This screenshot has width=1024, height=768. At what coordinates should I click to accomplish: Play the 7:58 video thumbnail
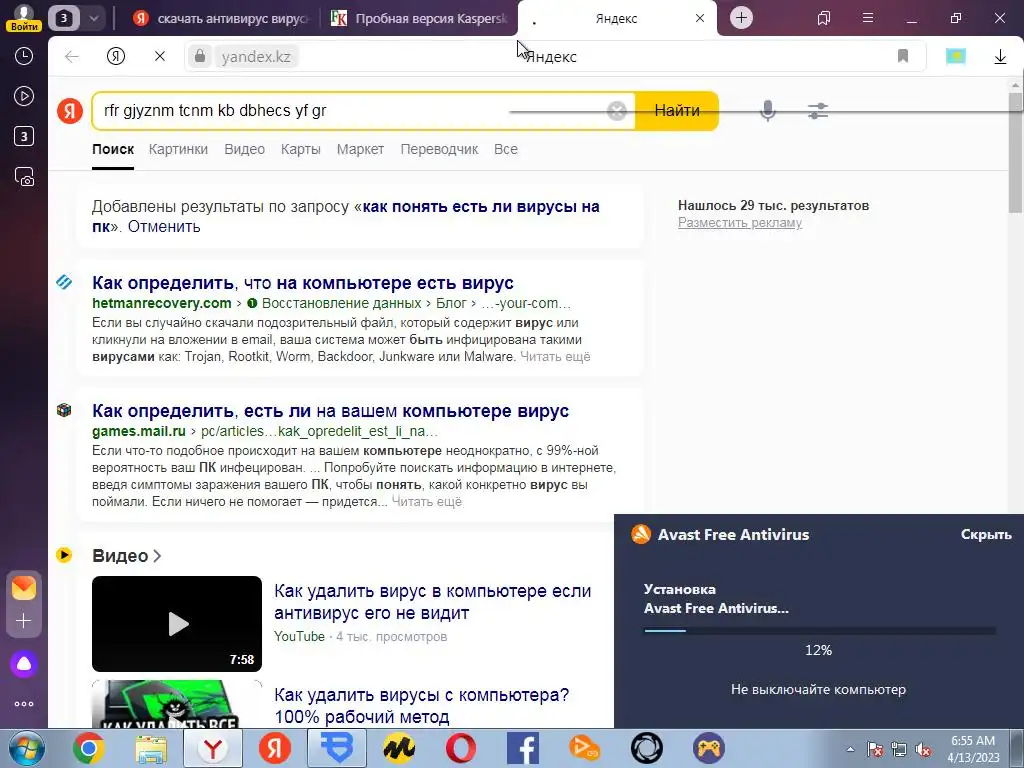click(x=177, y=624)
